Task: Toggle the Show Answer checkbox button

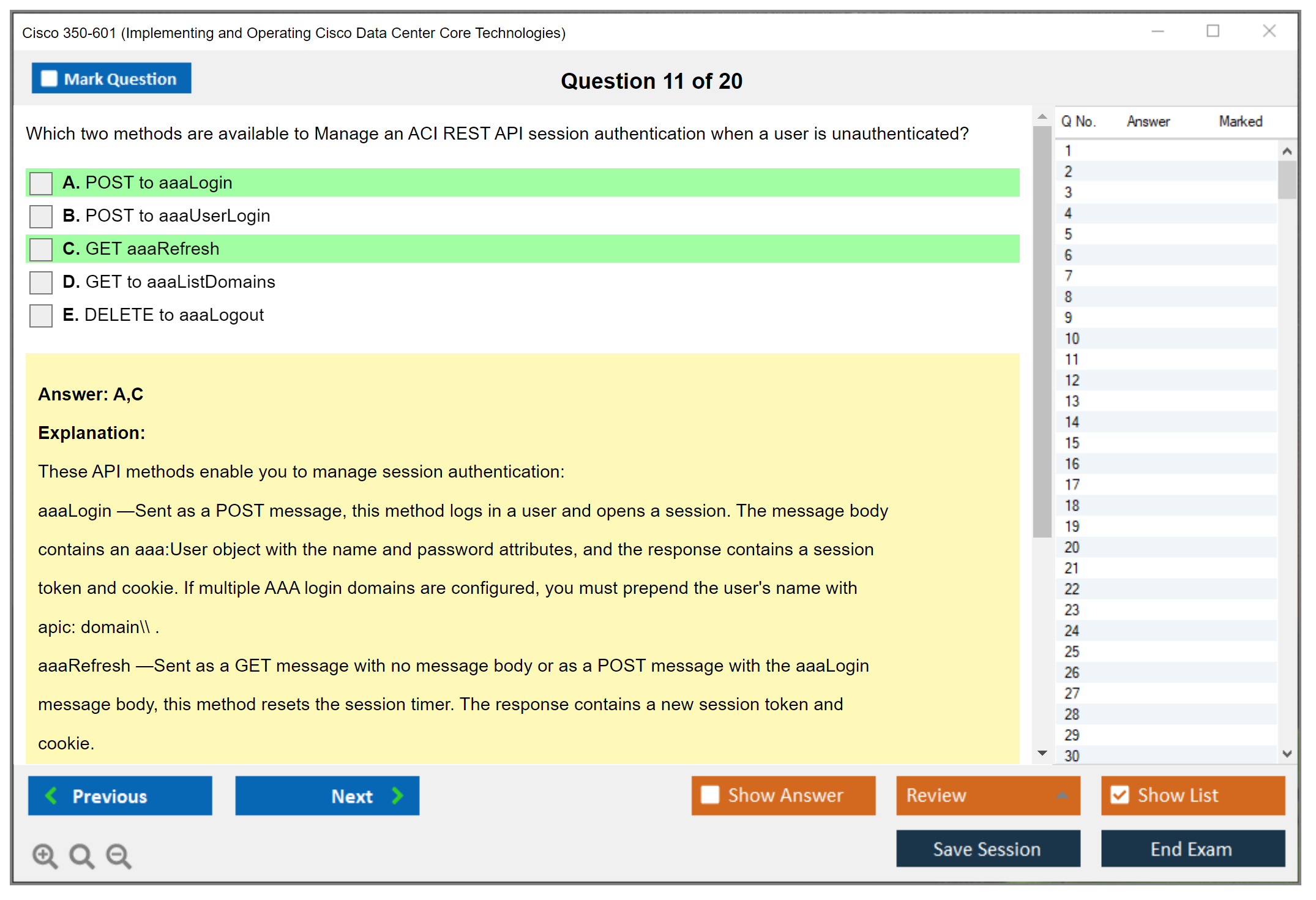Action: [x=710, y=795]
